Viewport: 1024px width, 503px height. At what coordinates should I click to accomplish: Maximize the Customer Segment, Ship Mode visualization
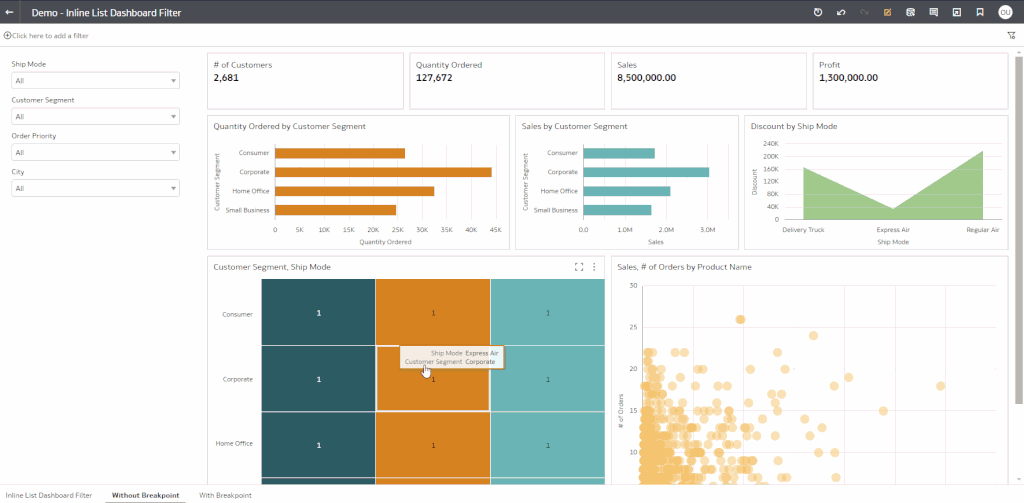pyautogui.click(x=579, y=267)
